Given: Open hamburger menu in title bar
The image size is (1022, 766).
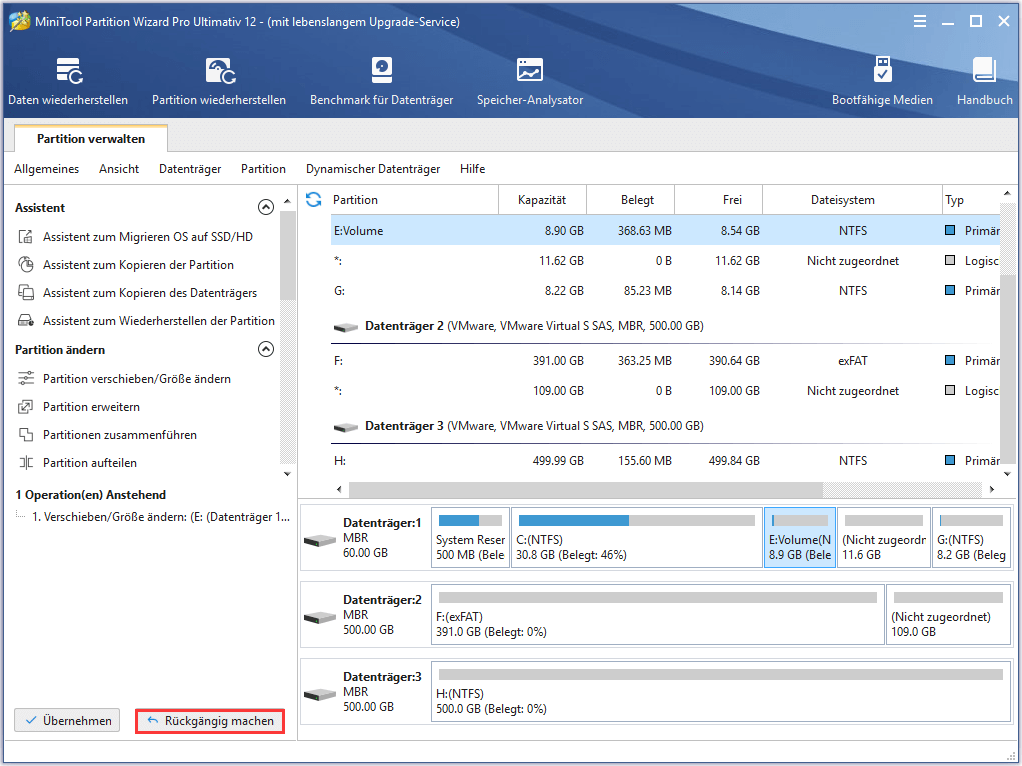Looking at the screenshot, I should 920,22.
